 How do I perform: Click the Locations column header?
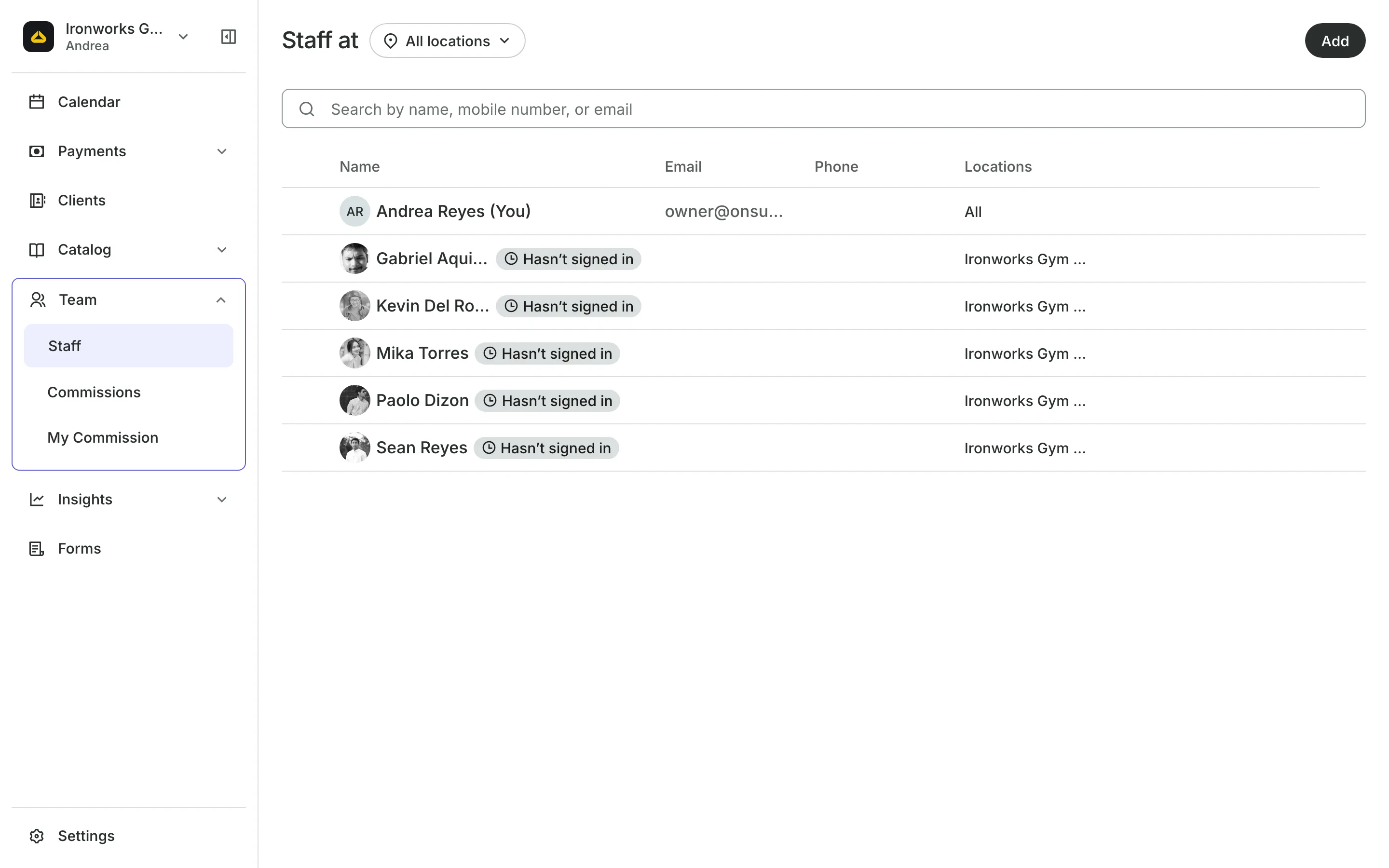(x=997, y=166)
